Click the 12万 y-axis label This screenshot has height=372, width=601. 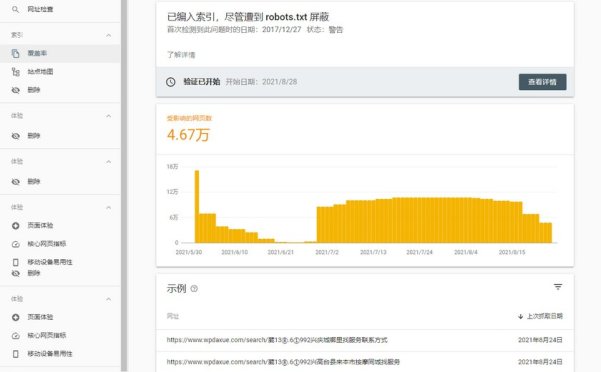tap(172, 192)
